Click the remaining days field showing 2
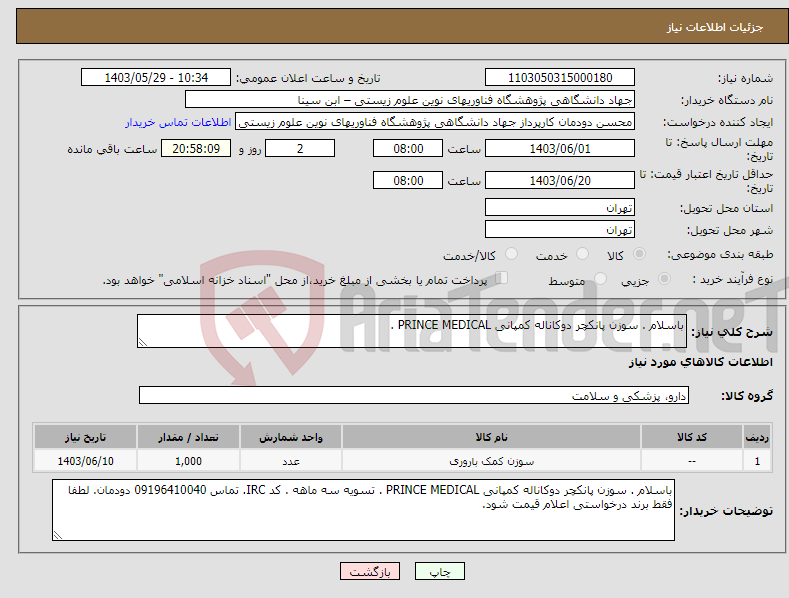 pyautogui.click(x=300, y=148)
